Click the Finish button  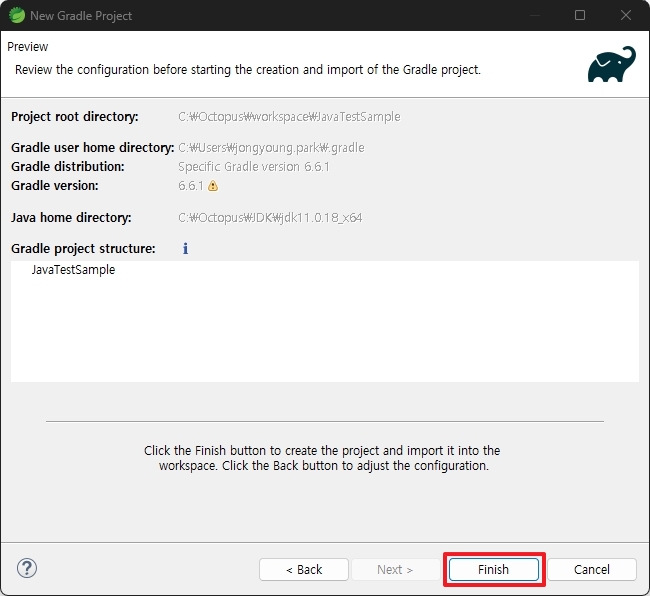(493, 569)
